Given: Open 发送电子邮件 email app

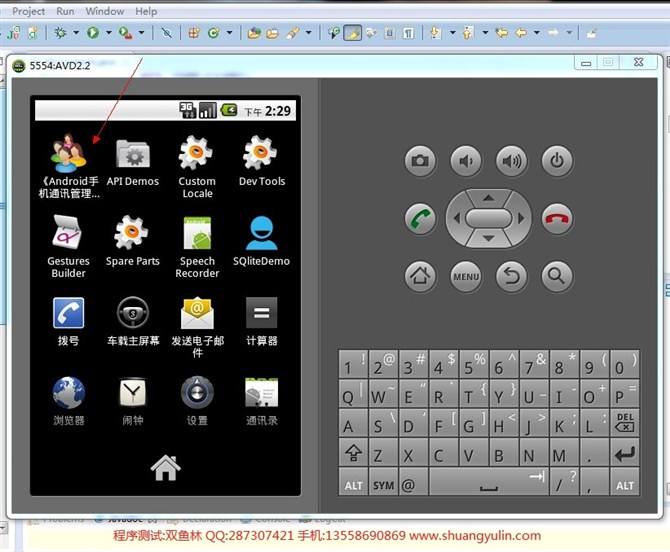Looking at the screenshot, I should [x=197, y=327].
